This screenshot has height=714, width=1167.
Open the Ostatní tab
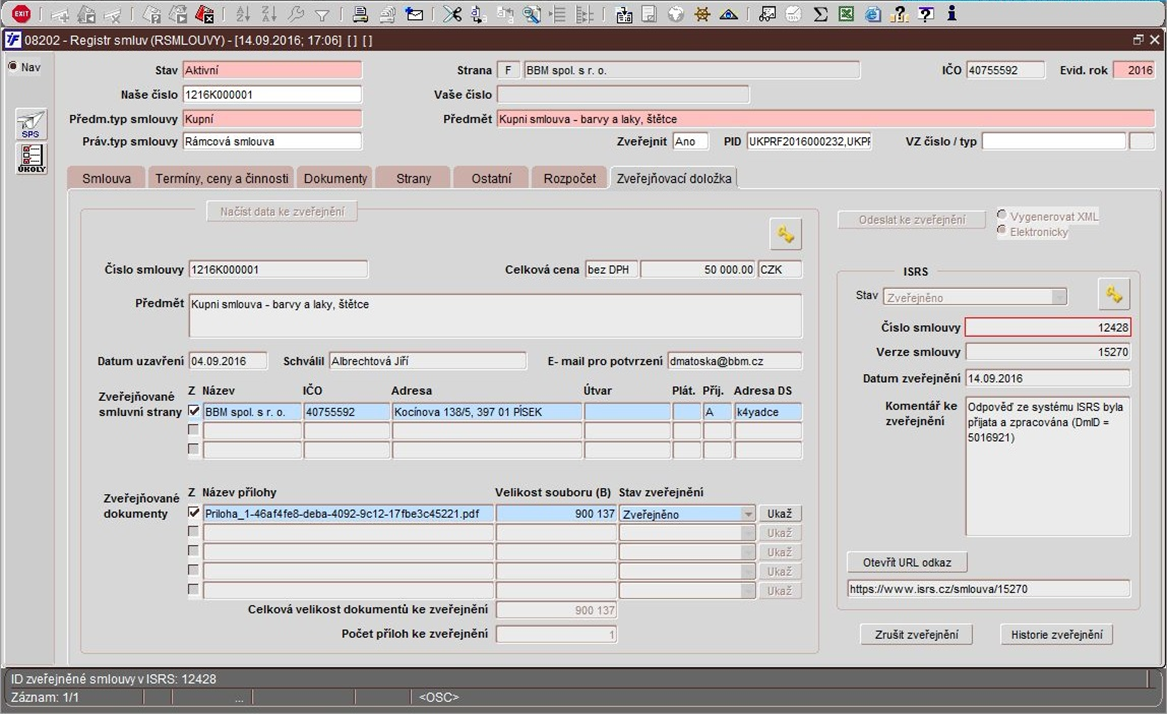491,178
